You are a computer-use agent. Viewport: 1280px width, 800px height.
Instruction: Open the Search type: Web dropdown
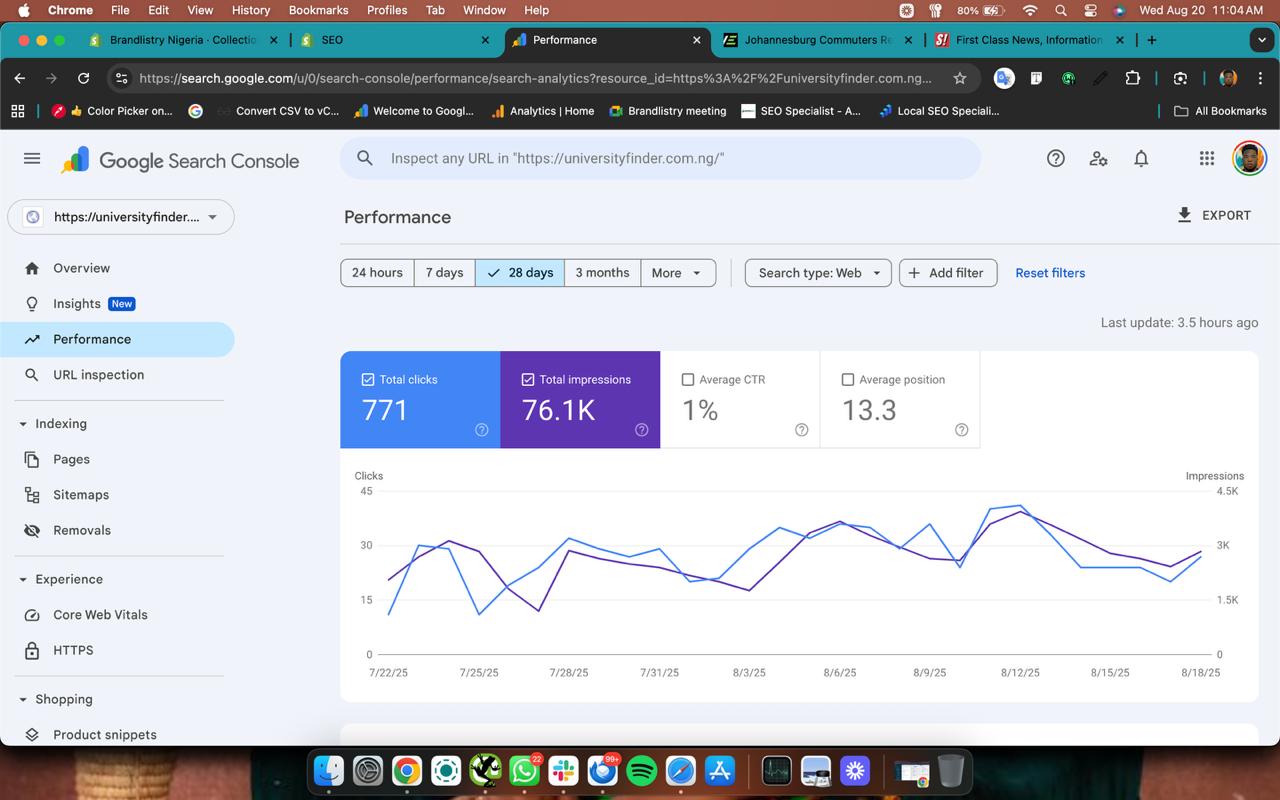coord(818,273)
